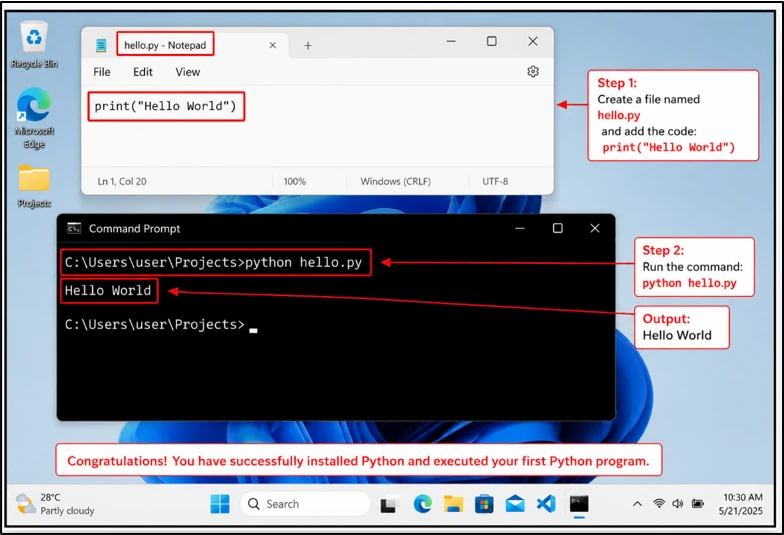The height and width of the screenshot is (535, 784).
Task: Close the Command Prompt window
Action: (595, 228)
